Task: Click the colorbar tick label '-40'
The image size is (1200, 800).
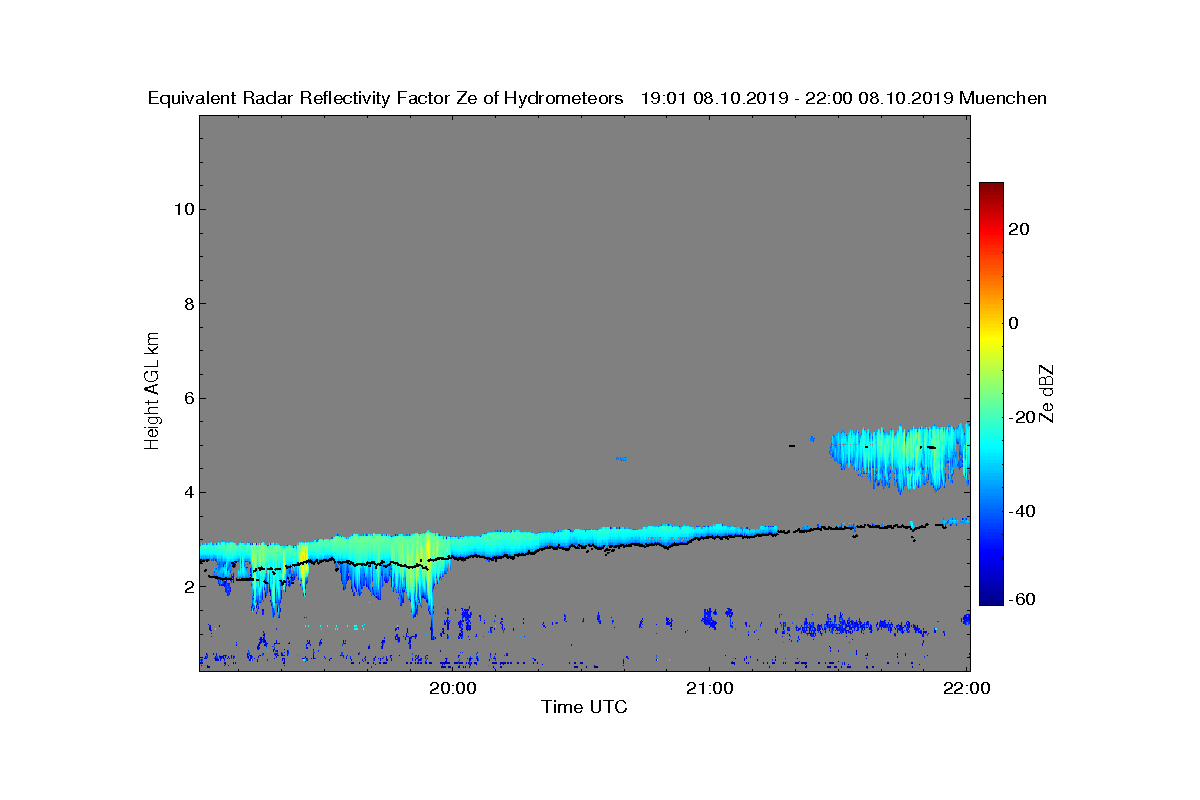Action: 1022,511
